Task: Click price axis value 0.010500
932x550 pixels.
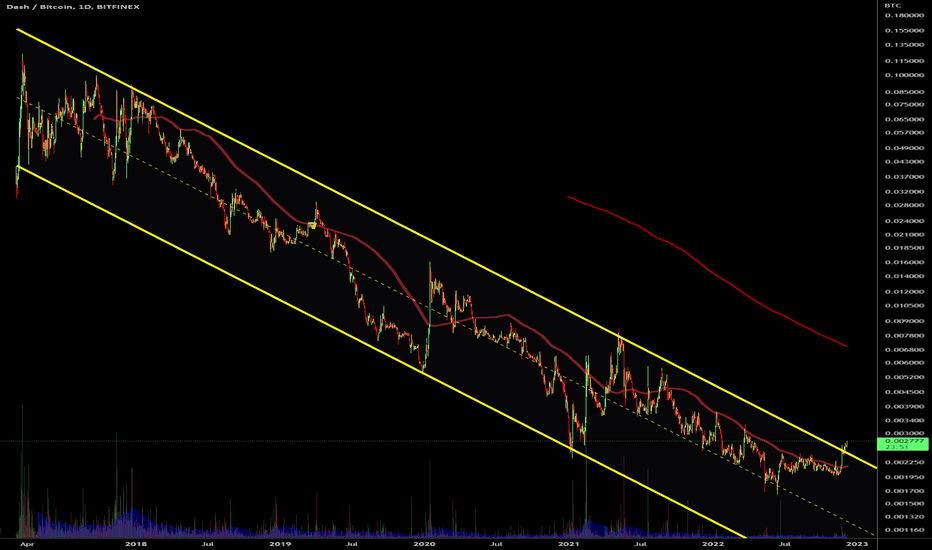Action: point(904,305)
